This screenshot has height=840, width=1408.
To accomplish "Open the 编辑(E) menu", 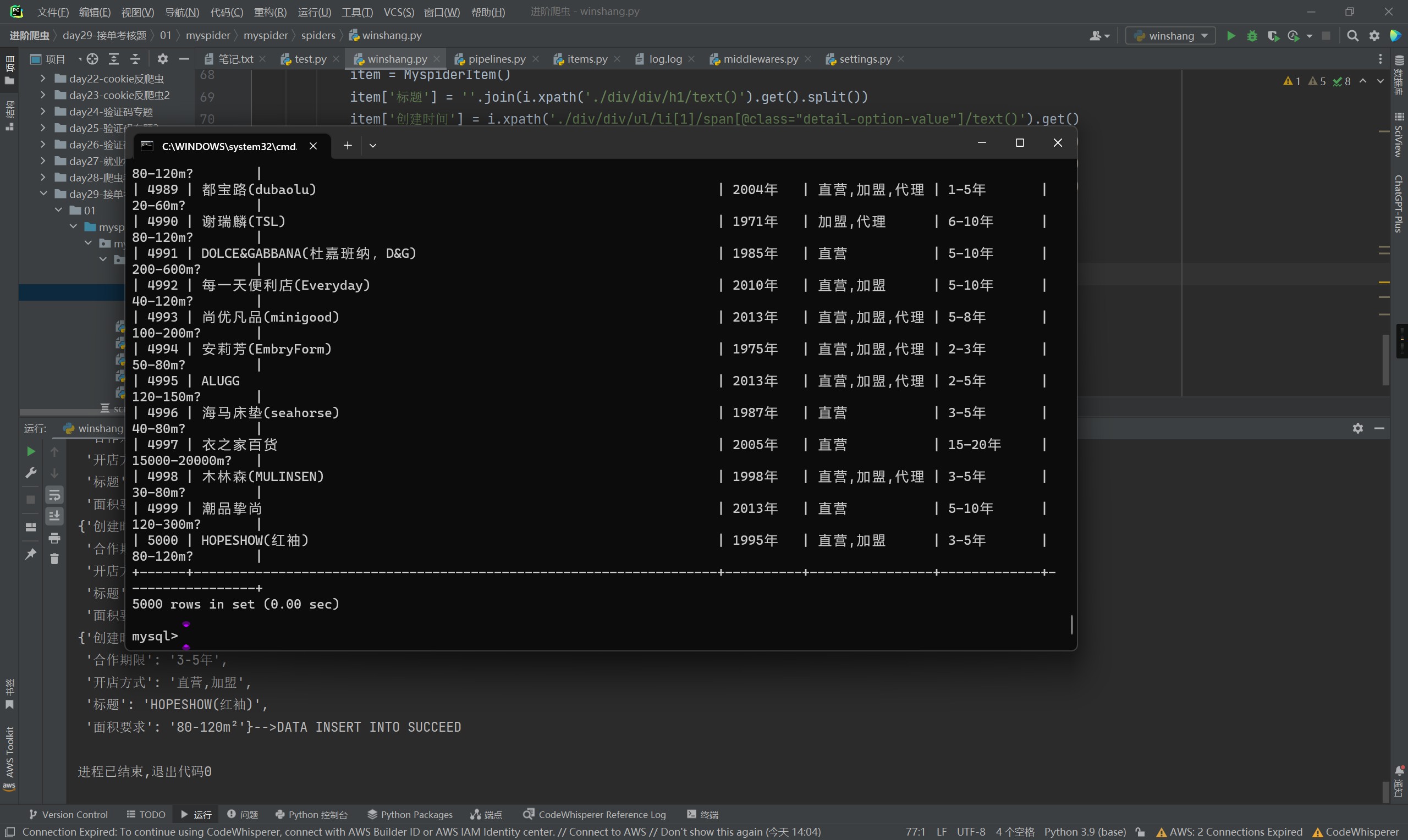I will point(95,12).
